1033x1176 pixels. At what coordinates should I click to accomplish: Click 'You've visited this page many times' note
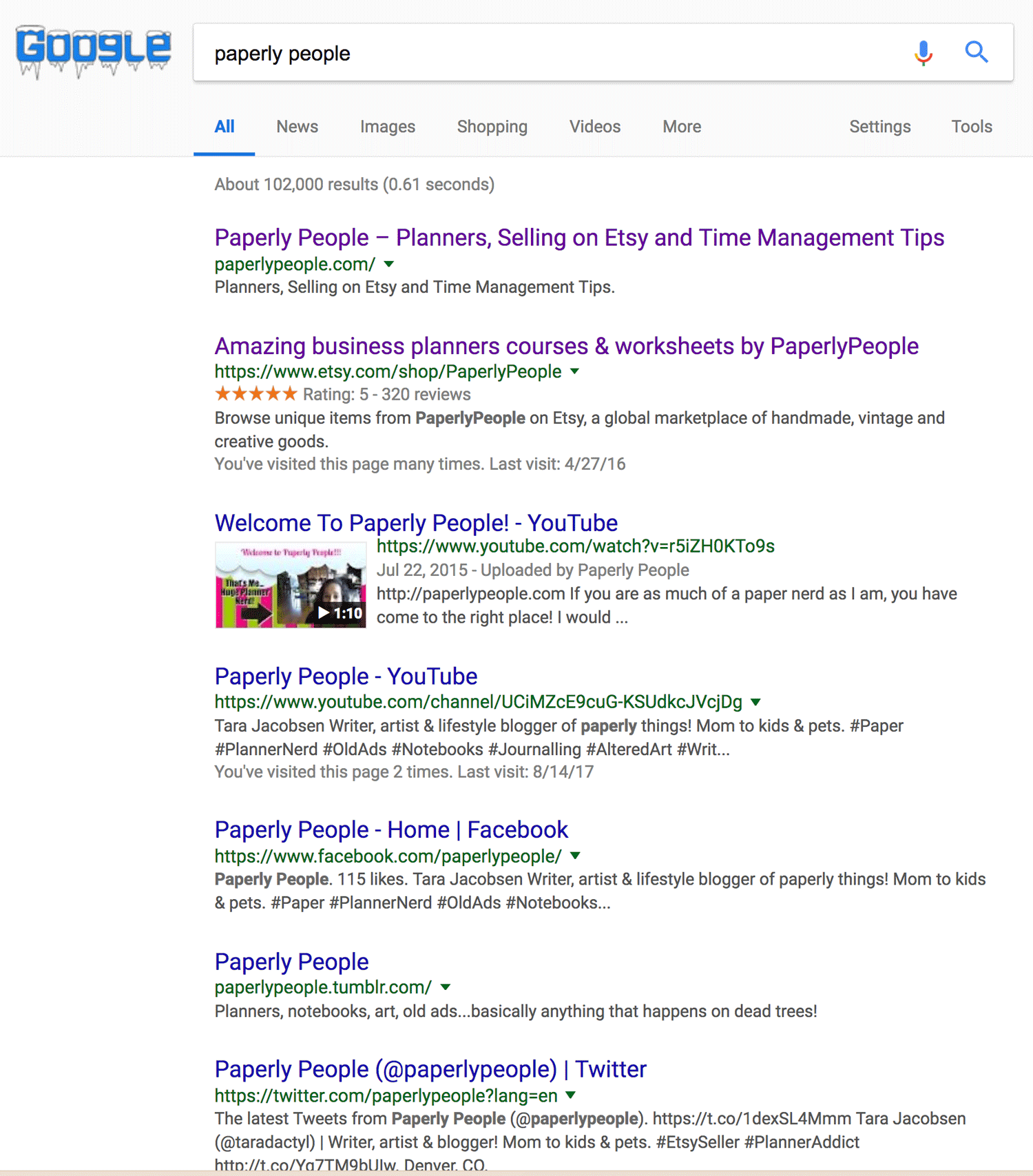(419, 464)
